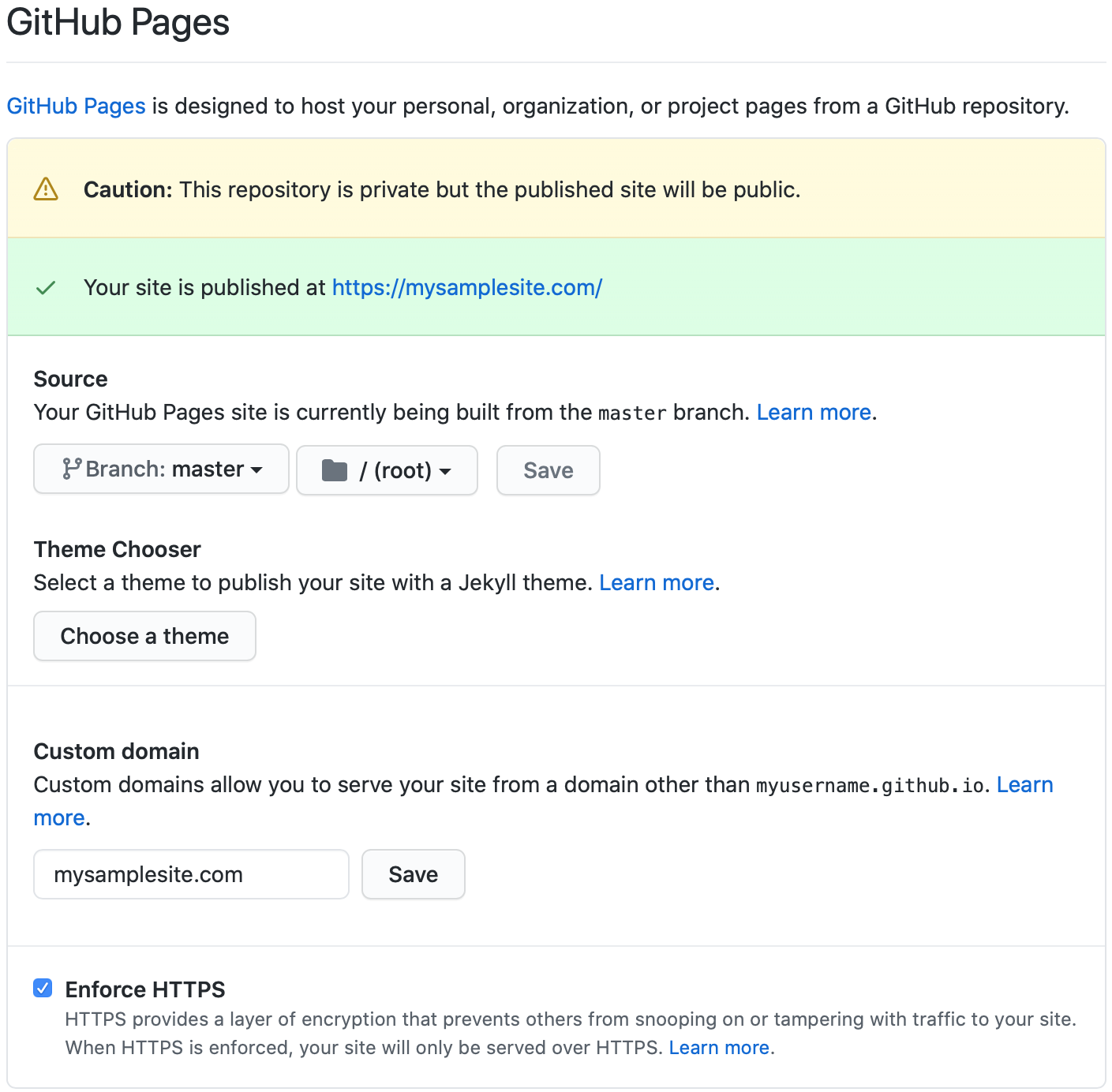This screenshot has width=1112, height=1092.
Task: Click Learn more under Theme Chooser
Action: (657, 583)
